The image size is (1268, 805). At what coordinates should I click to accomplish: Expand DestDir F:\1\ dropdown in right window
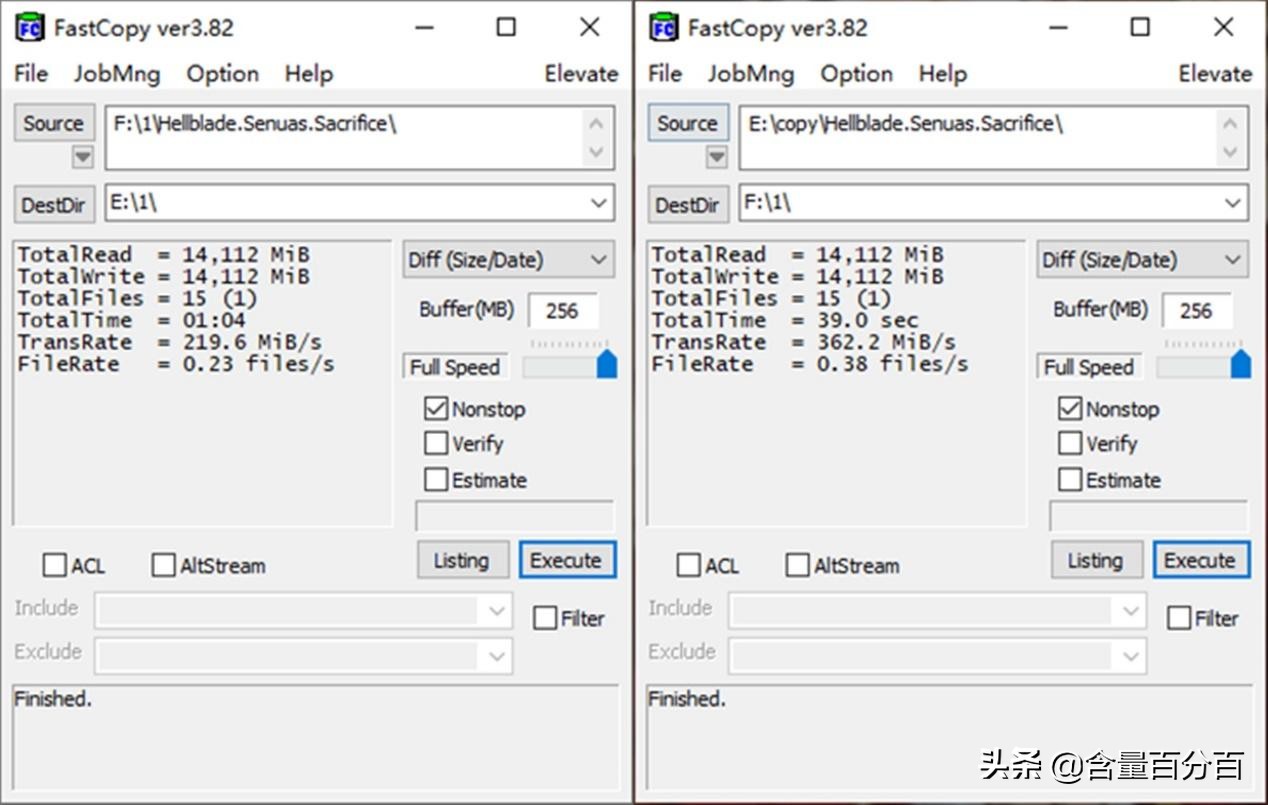tap(1233, 203)
